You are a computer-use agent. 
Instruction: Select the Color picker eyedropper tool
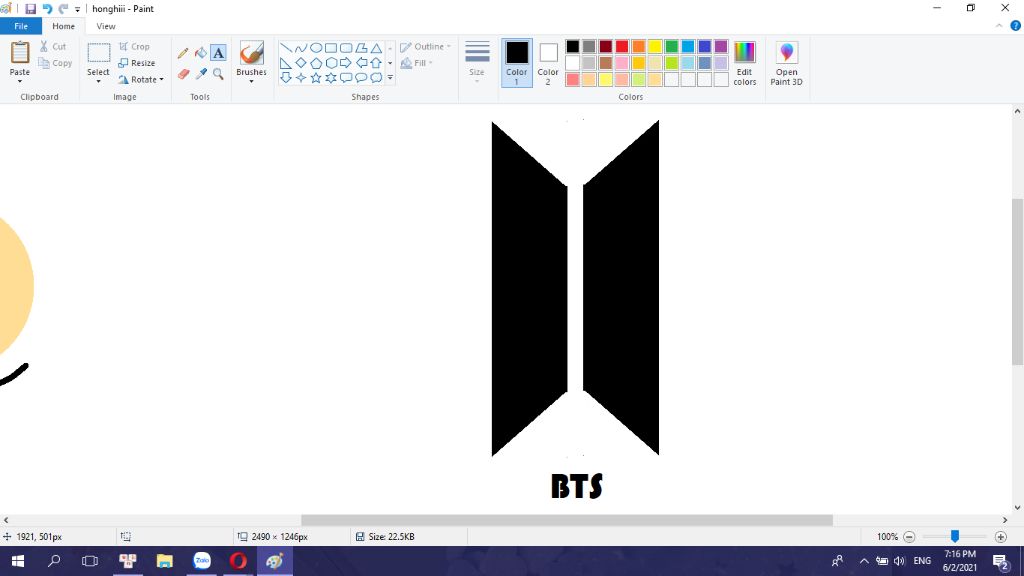coord(200,74)
